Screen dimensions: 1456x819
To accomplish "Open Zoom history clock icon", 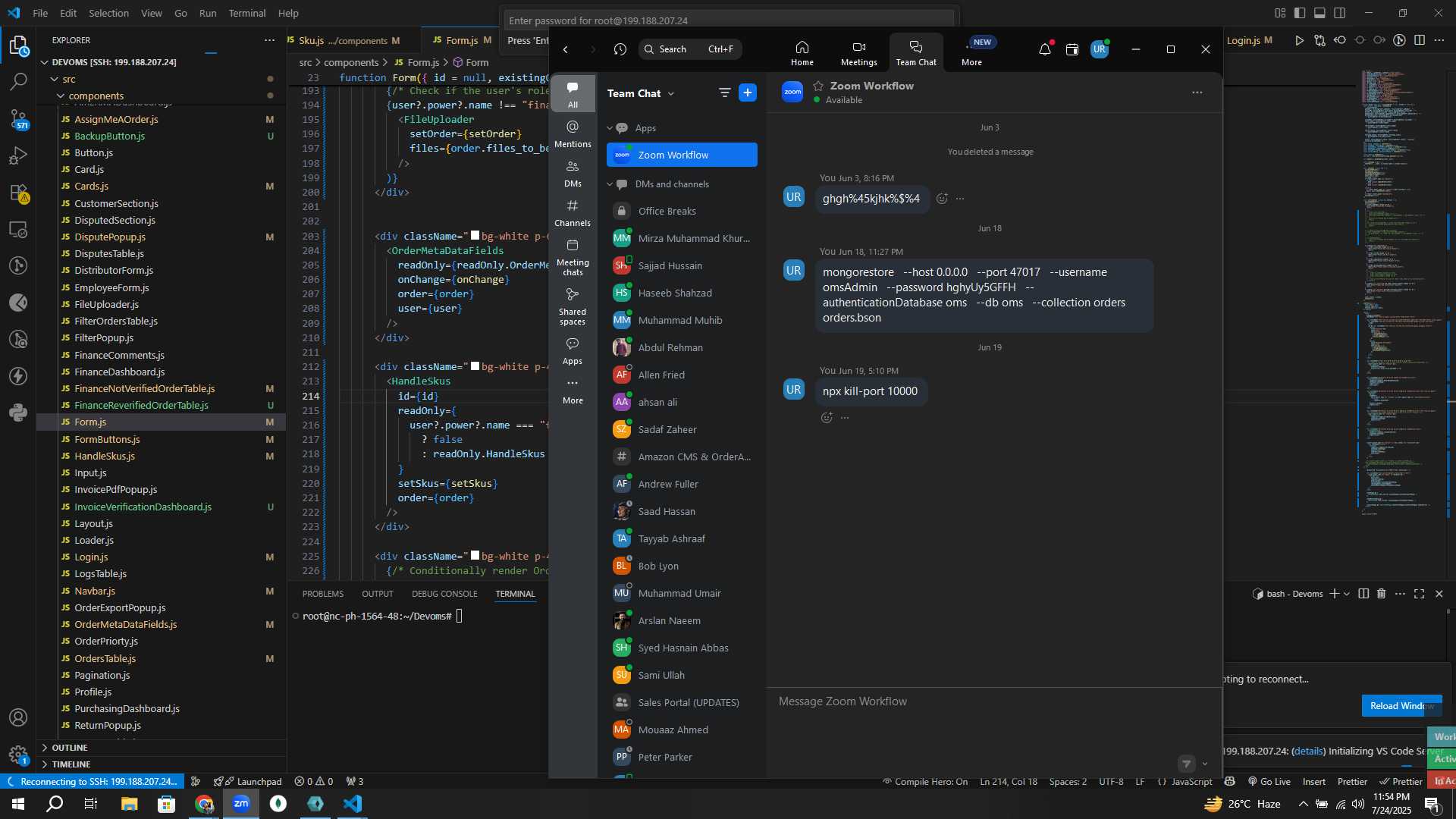I will pyautogui.click(x=620, y=49).
